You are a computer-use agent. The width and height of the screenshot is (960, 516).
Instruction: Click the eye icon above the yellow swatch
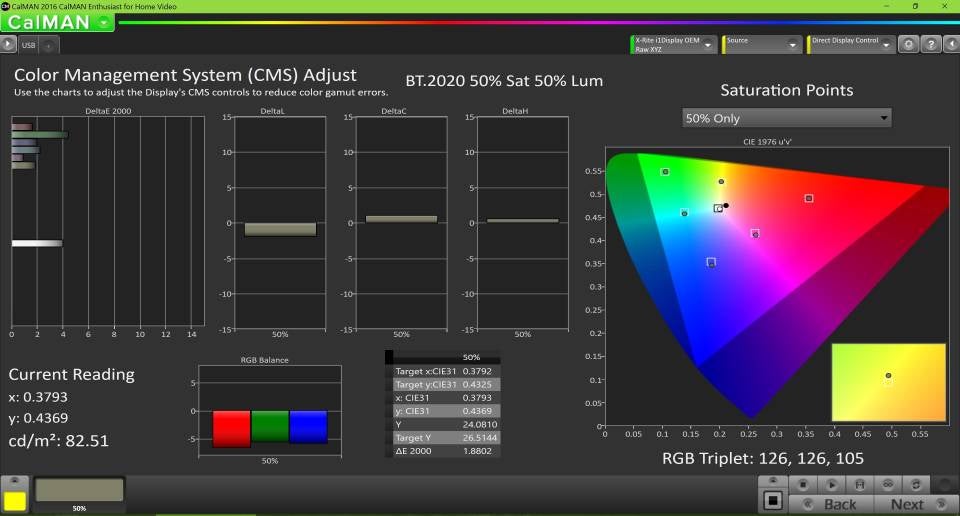pos(15,481)
